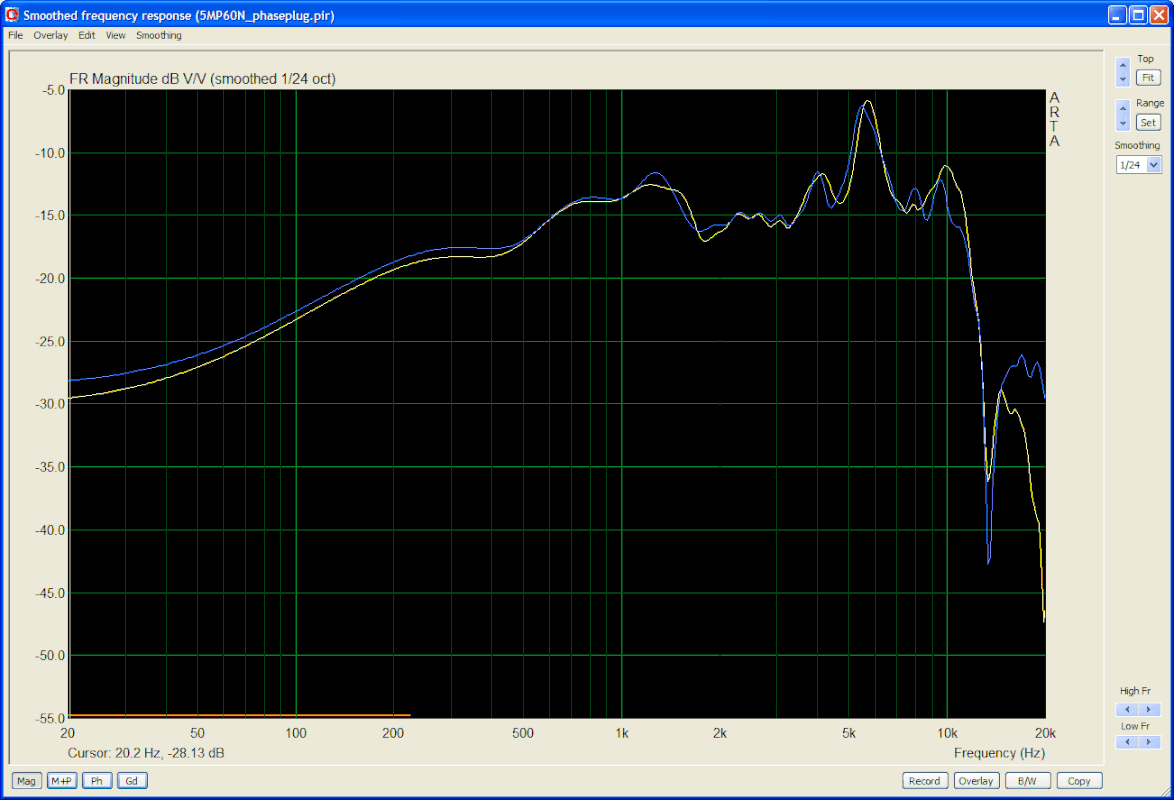Click the Range down arrow stepper
Viewport: 1174px width, 800px height.
point(1122,123)
